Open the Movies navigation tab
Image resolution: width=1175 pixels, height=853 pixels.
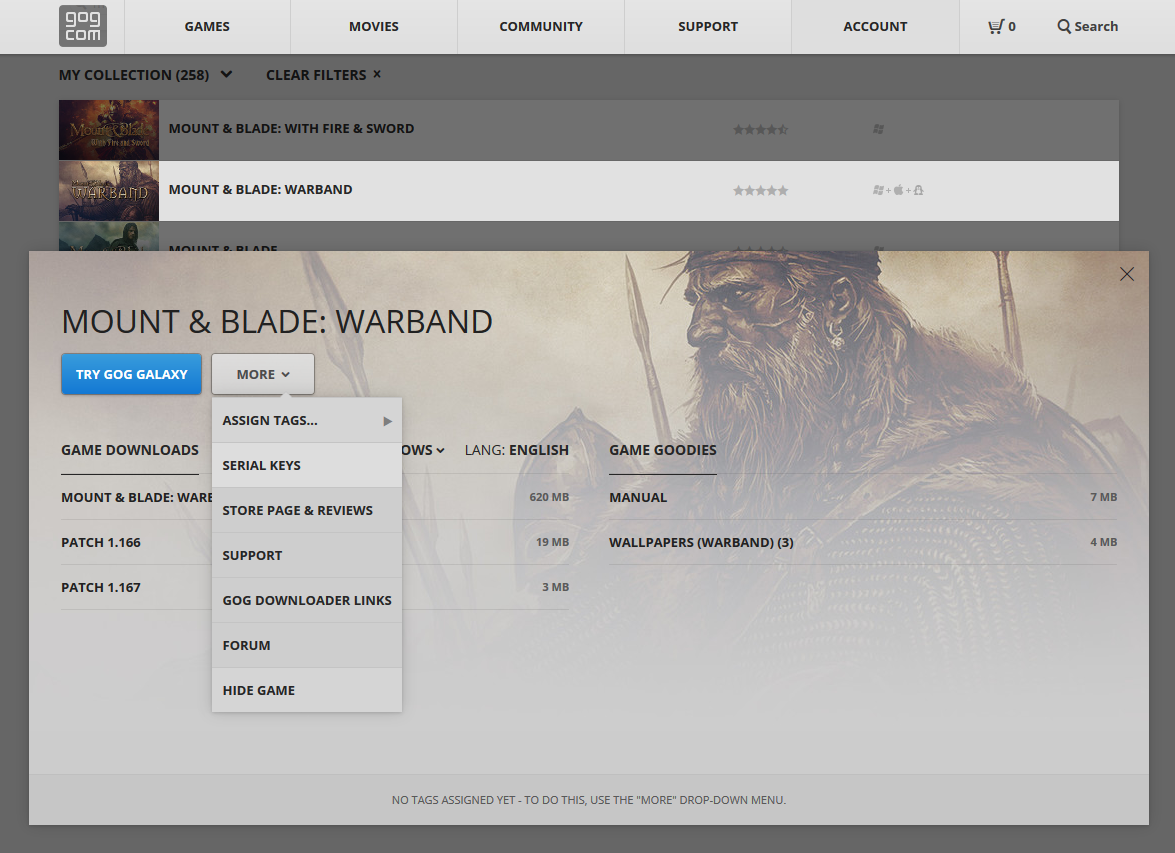tap(374, 26)
